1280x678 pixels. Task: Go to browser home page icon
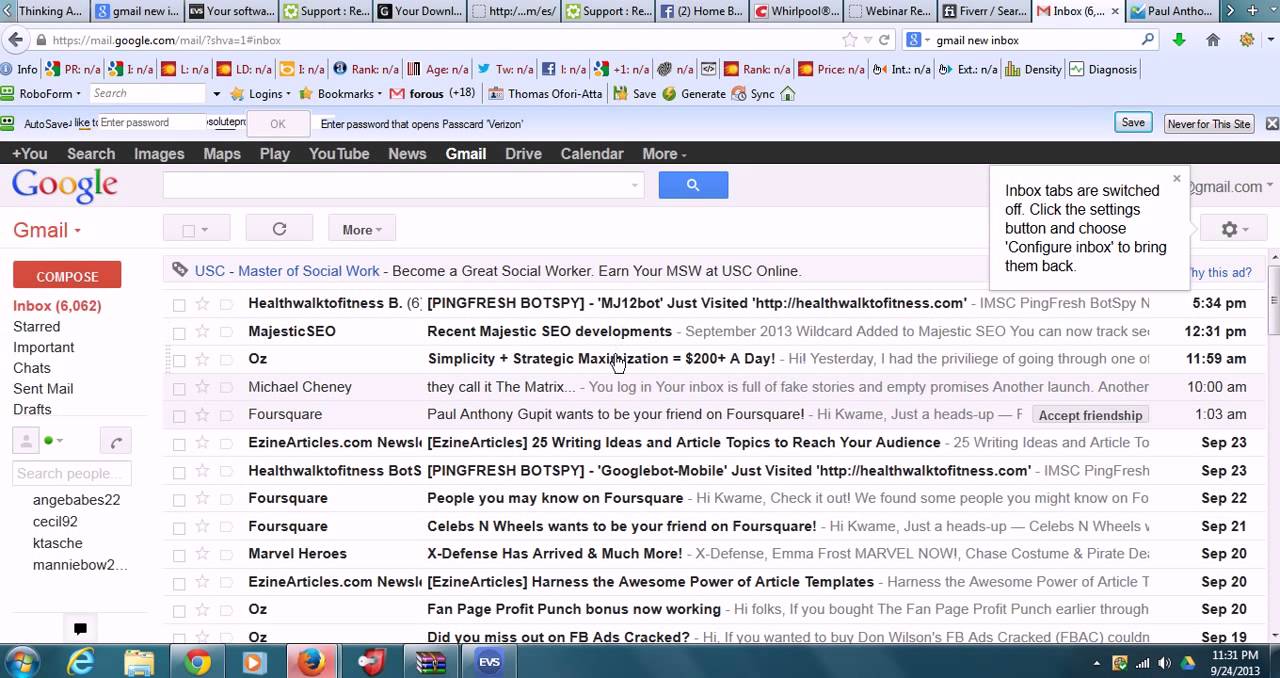coord(1213,40)
